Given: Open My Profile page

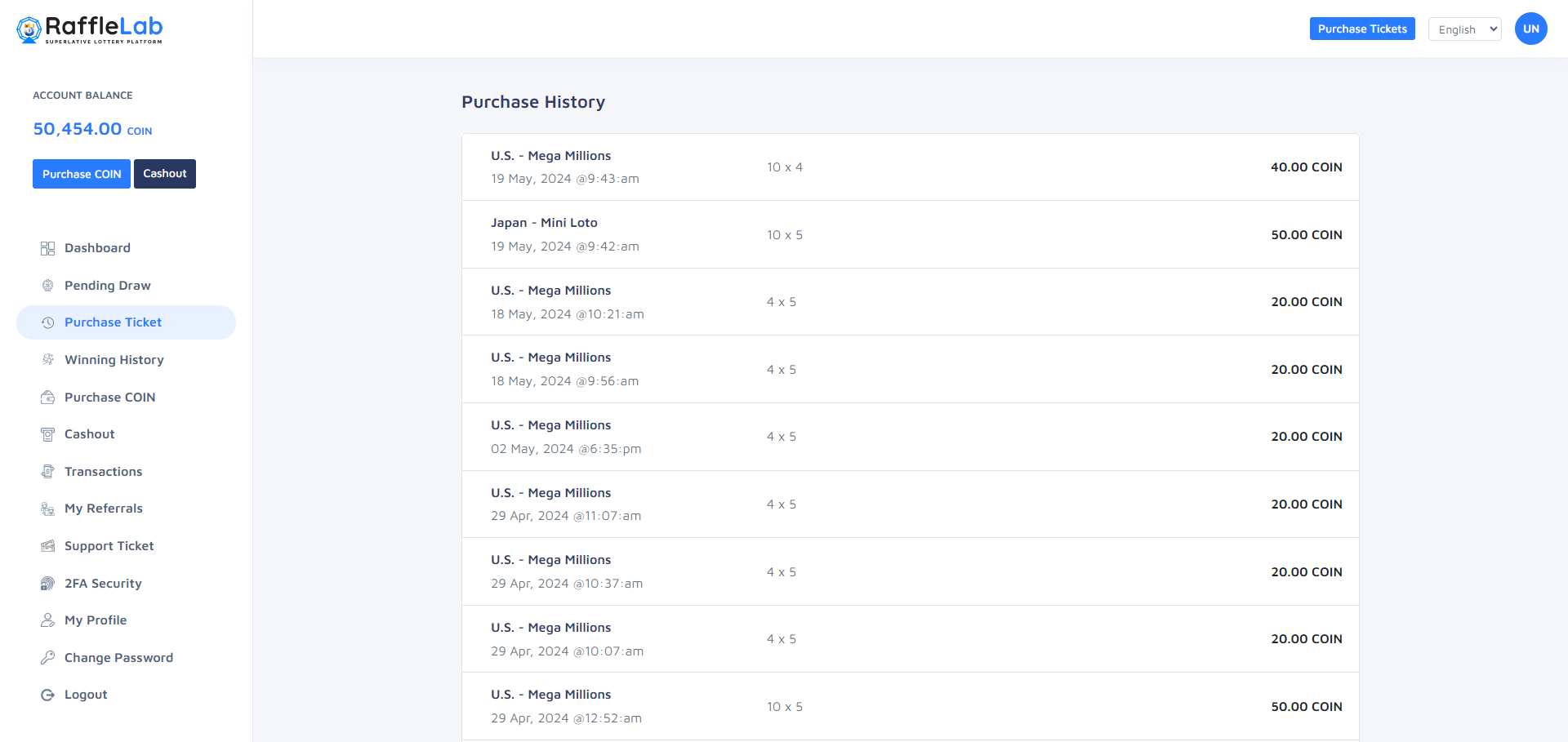Looking at the screenshot, I should point(96,620).
